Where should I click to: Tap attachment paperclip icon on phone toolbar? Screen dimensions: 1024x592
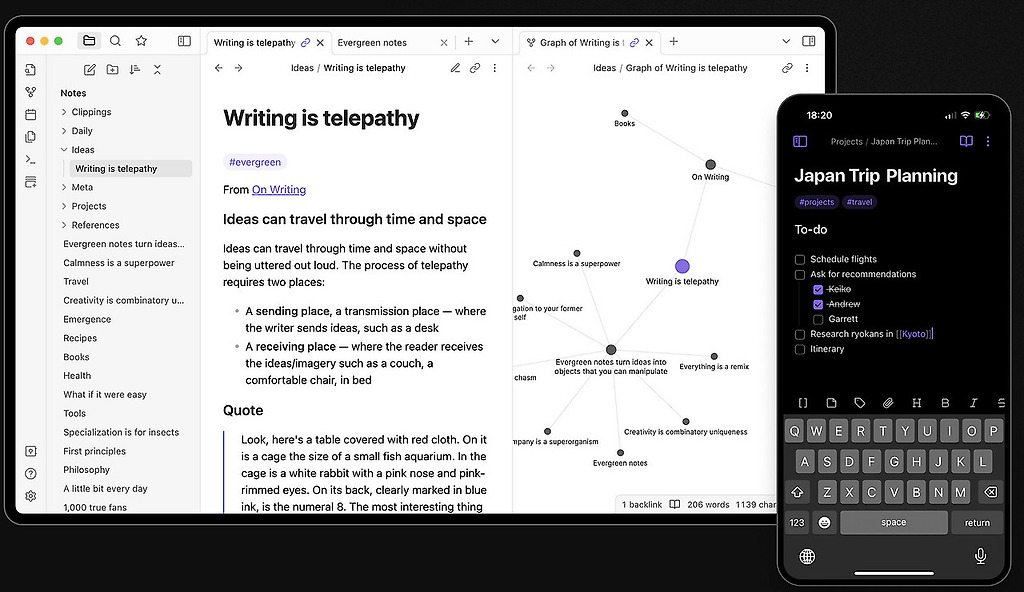tap(888, 403)
